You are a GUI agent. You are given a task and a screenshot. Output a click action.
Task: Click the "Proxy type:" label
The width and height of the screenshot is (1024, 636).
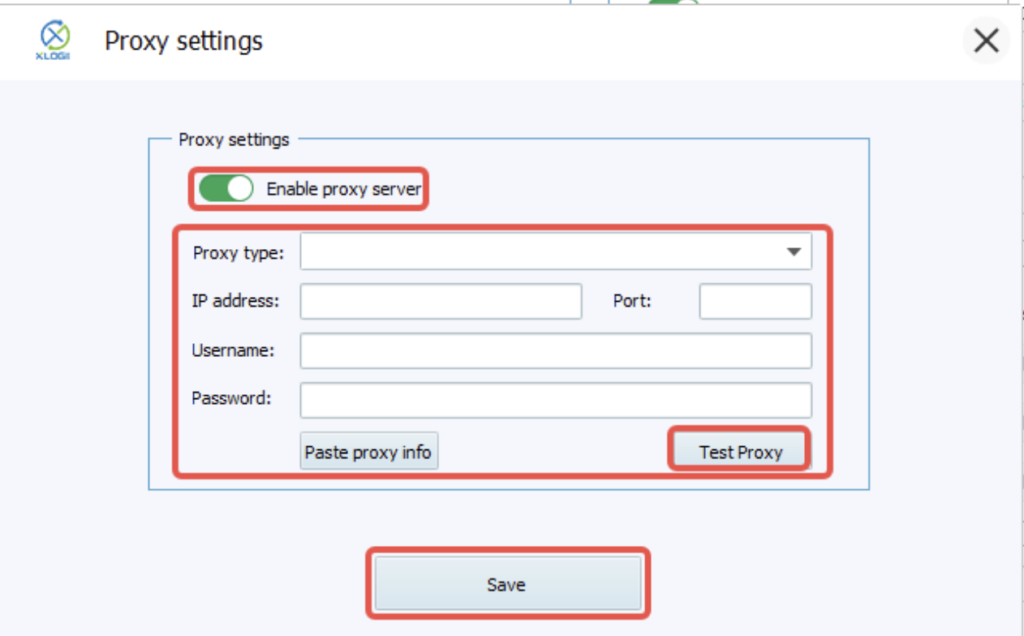[238, 253]
